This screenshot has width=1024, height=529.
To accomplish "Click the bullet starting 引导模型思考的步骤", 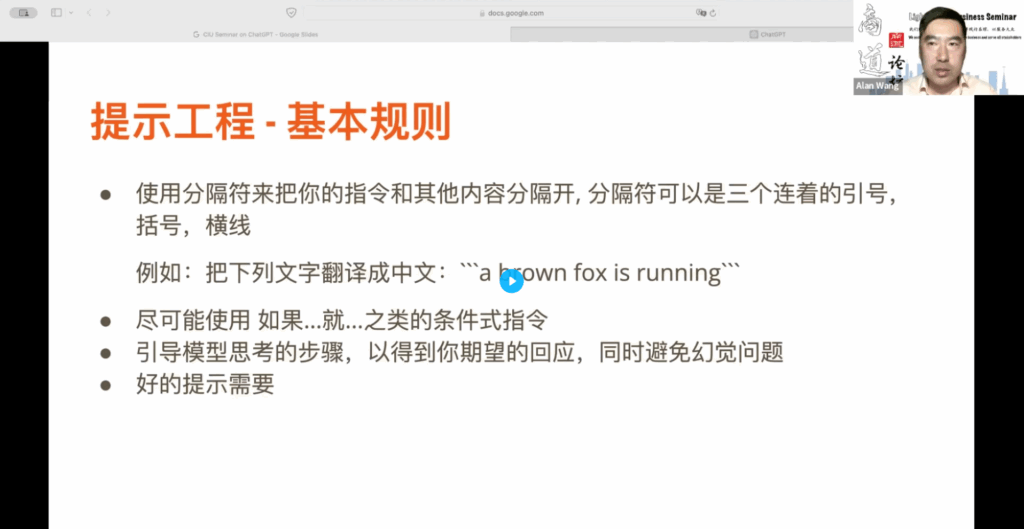I will point(459,353).
